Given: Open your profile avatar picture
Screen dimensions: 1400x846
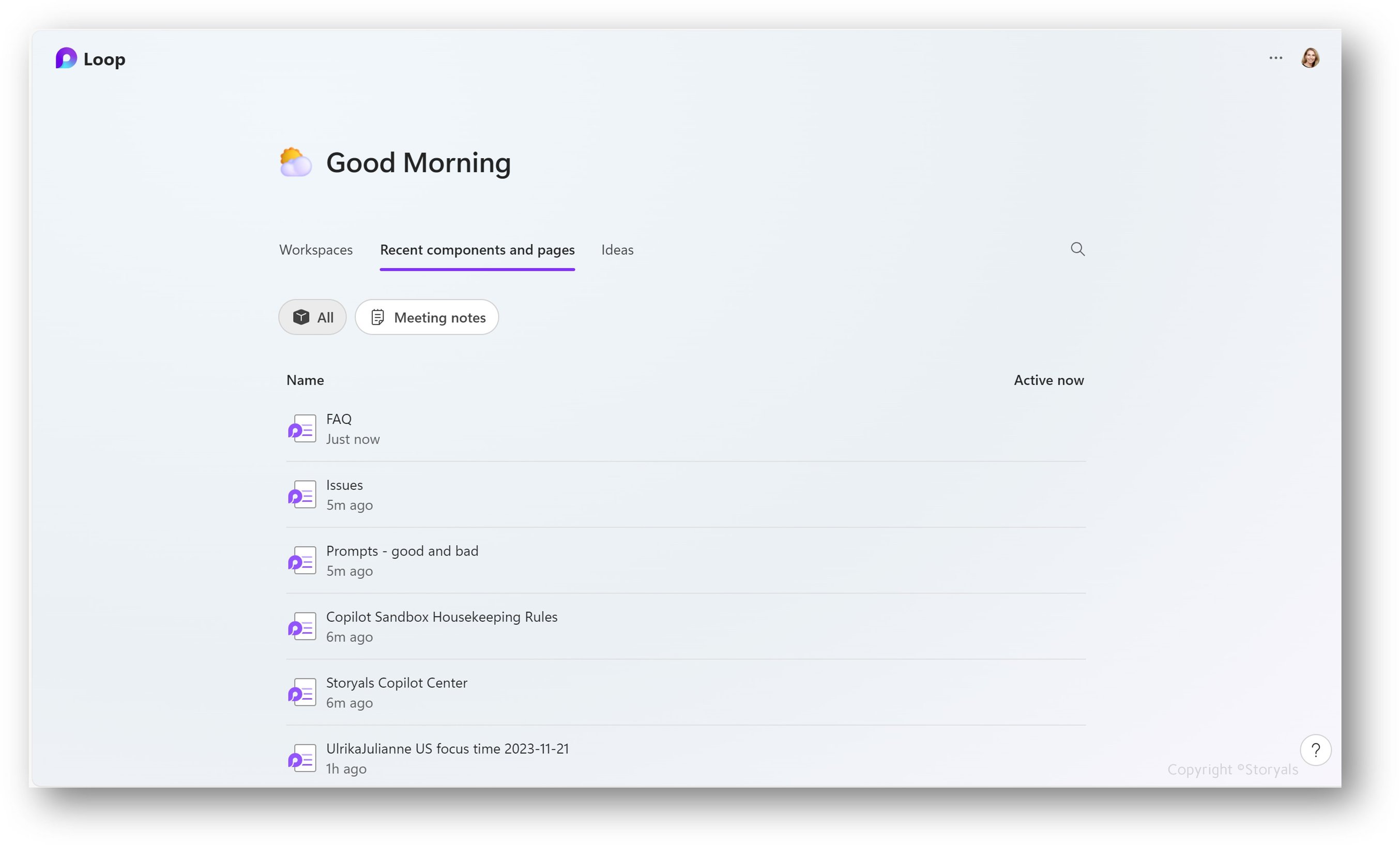Looking at the screenshot, I should 1310,57.
